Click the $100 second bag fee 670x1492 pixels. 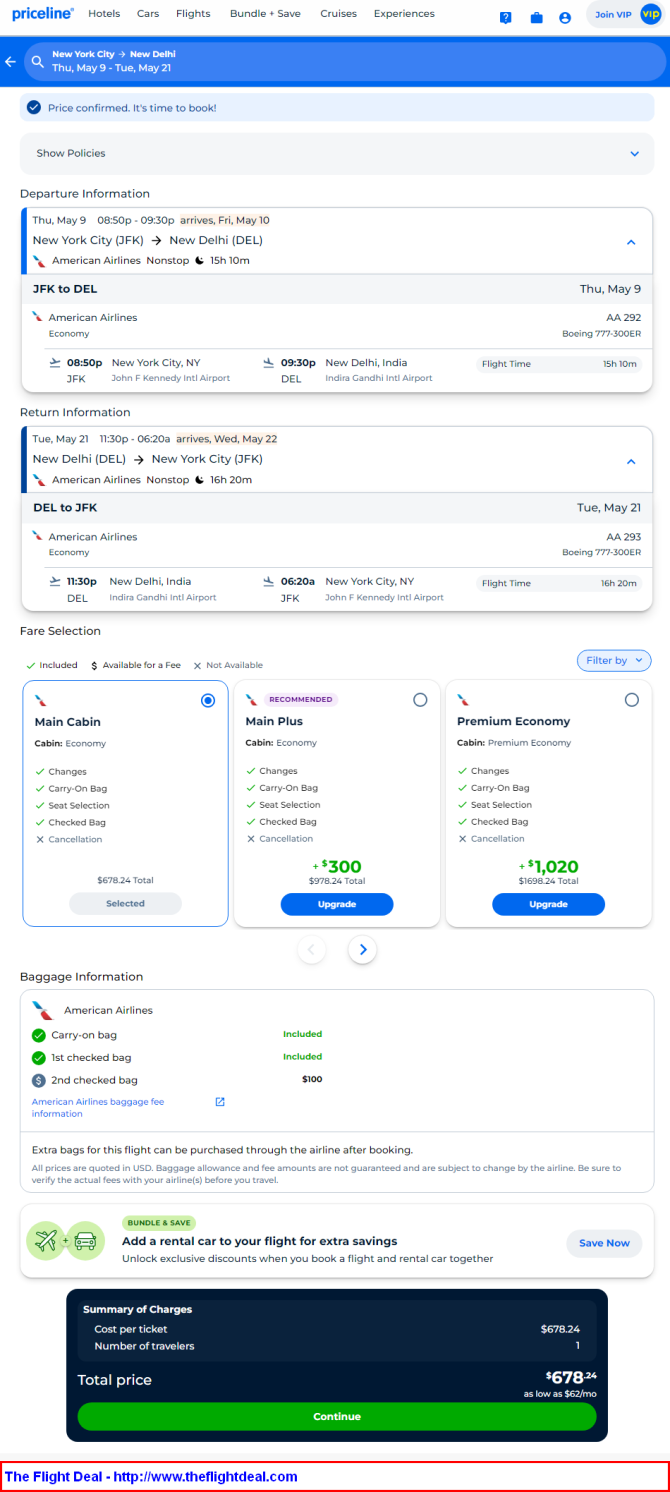click(x=312, y=1079)
